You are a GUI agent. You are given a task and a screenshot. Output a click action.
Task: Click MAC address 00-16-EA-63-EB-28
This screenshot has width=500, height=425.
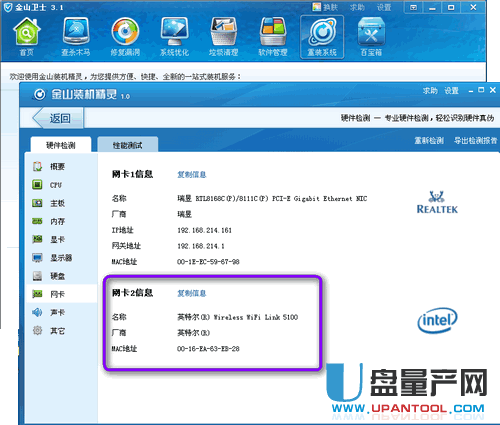point(208,349)
